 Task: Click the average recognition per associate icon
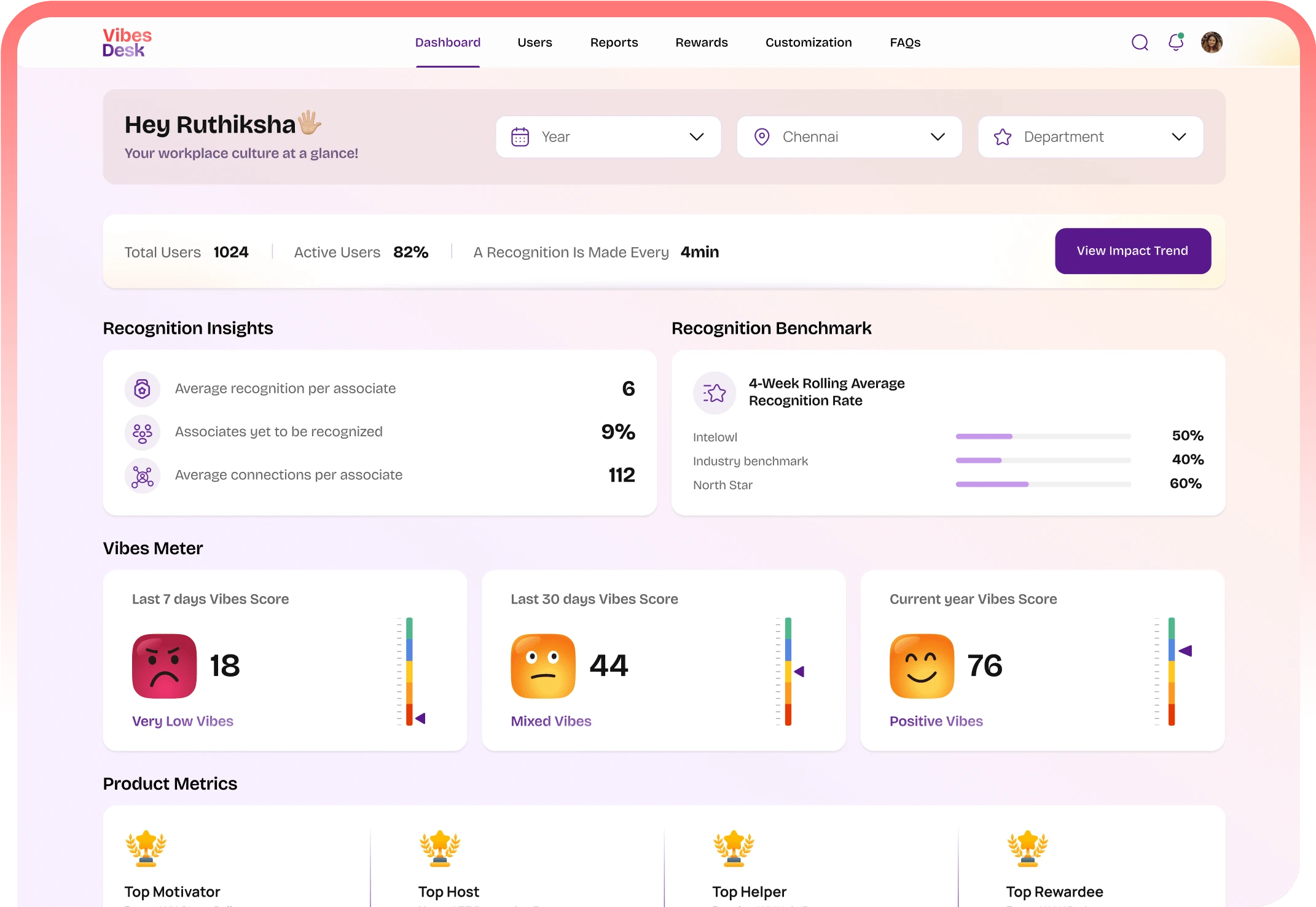(143, 388)
